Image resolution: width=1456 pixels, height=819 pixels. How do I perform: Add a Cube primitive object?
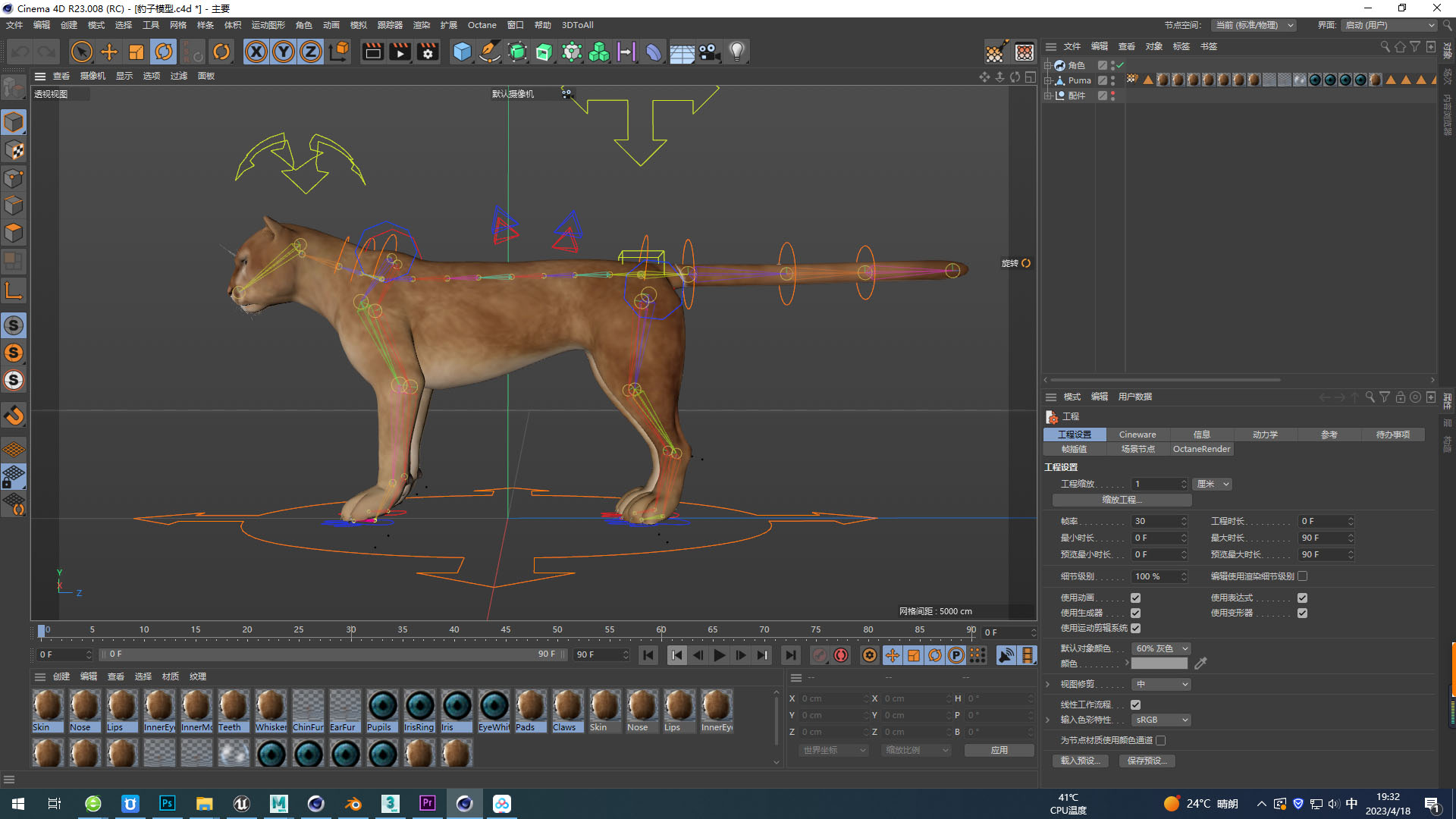click(462, 52)
